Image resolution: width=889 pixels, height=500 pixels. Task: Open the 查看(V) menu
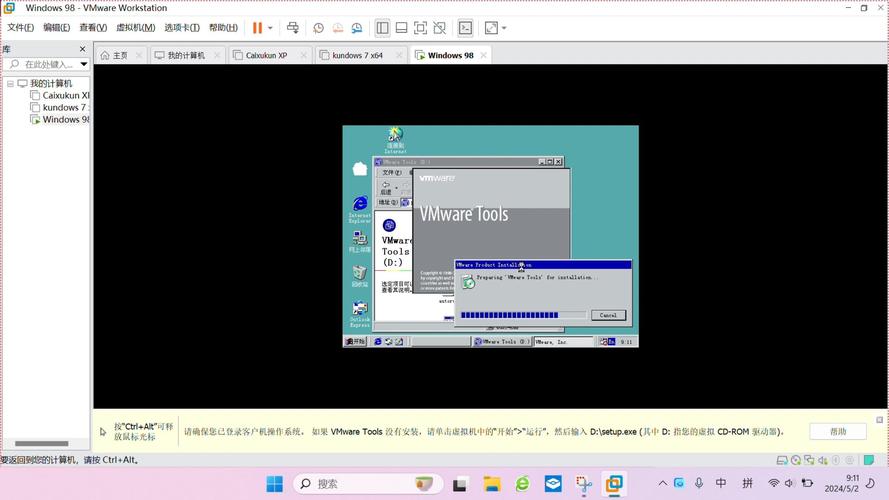pyautogui.click(x=93, y=28)
